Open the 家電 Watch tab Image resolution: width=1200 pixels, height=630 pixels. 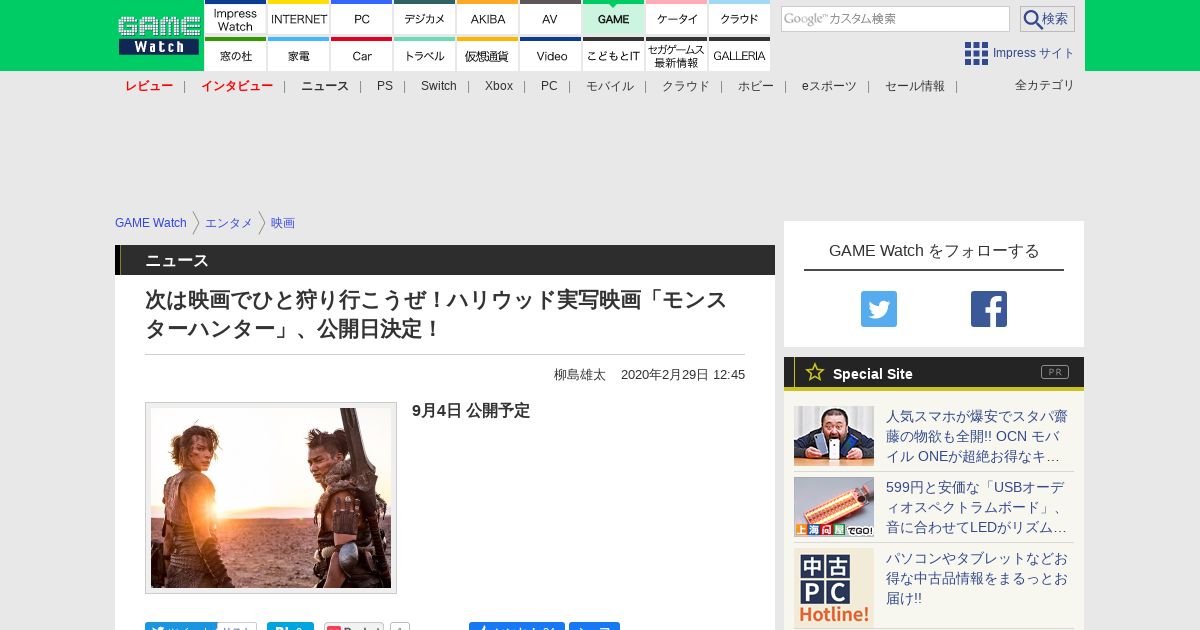point(299,55)
